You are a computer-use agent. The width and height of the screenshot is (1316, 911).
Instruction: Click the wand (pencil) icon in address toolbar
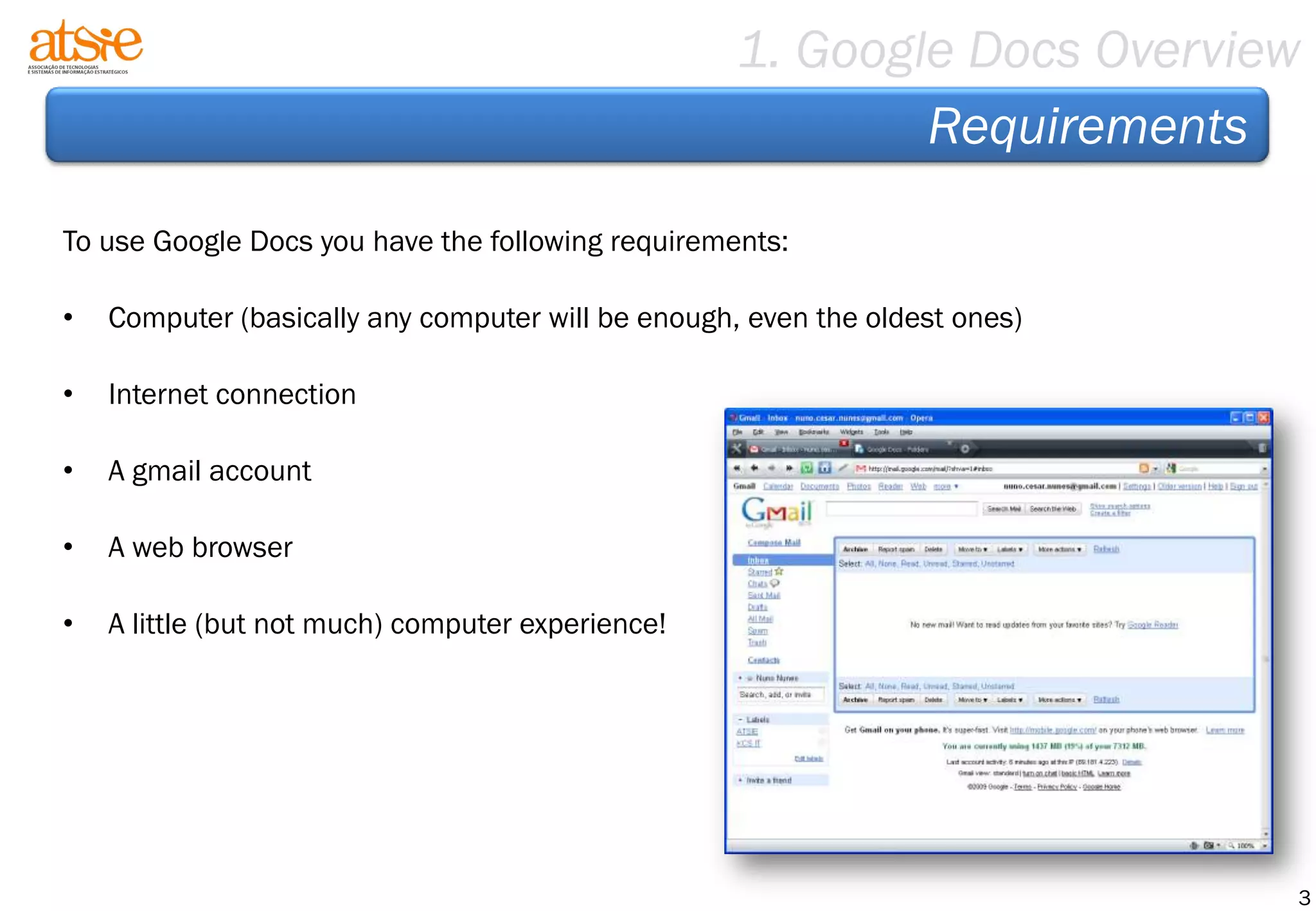coord(842,468)
